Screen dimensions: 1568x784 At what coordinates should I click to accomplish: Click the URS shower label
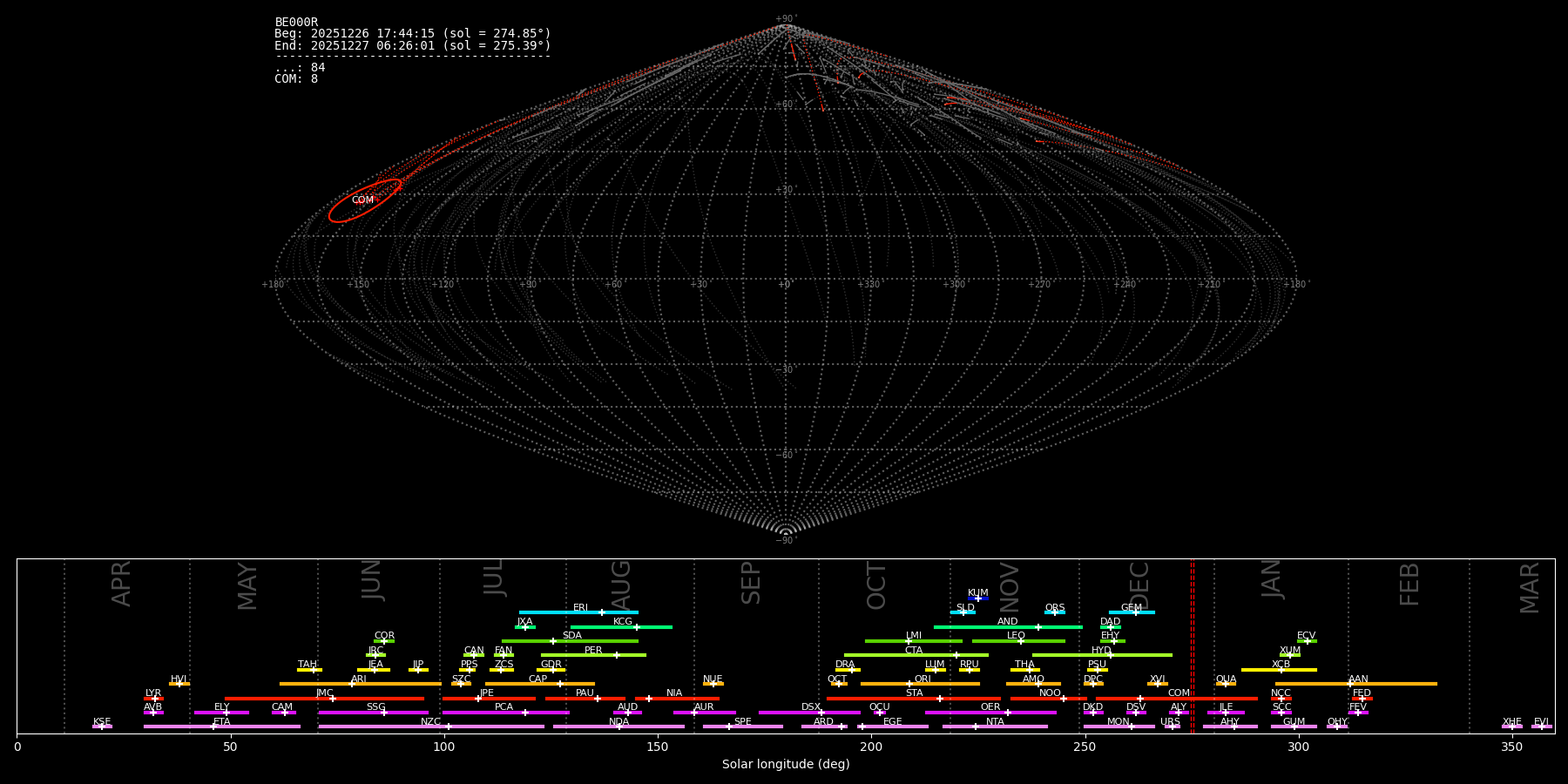[x=1171, y=721]
